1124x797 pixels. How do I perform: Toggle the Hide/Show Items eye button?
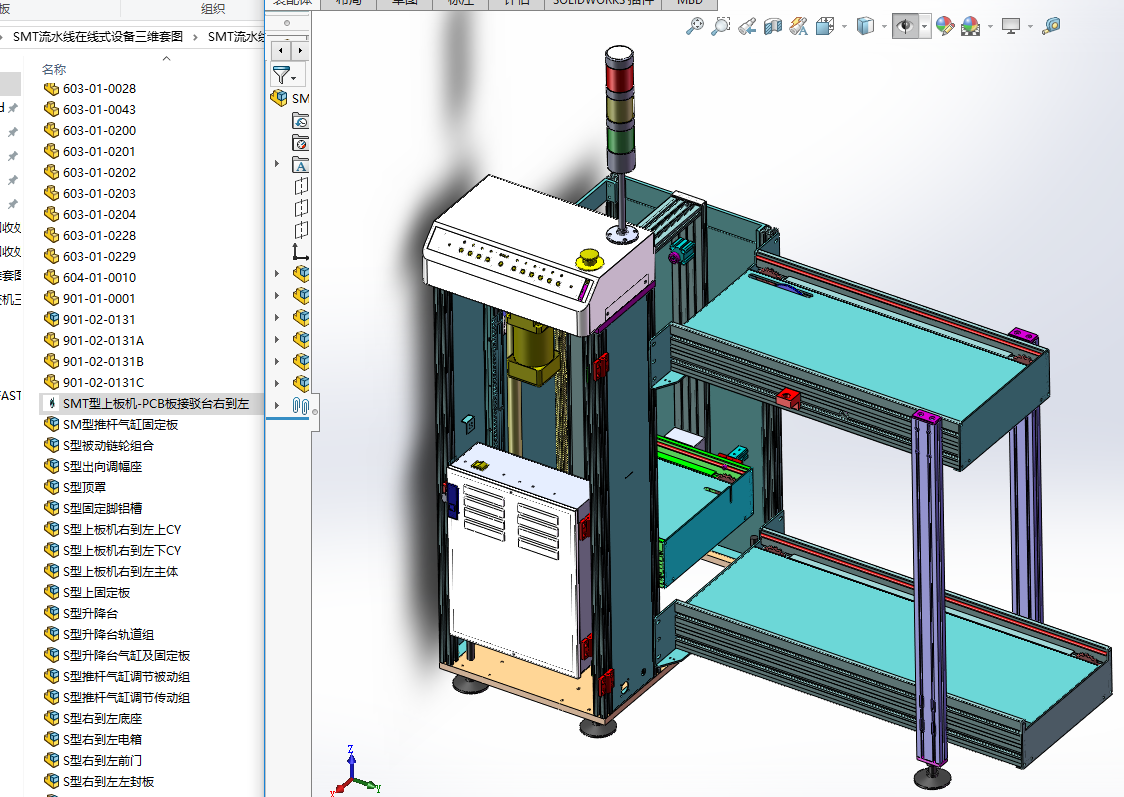904,27
